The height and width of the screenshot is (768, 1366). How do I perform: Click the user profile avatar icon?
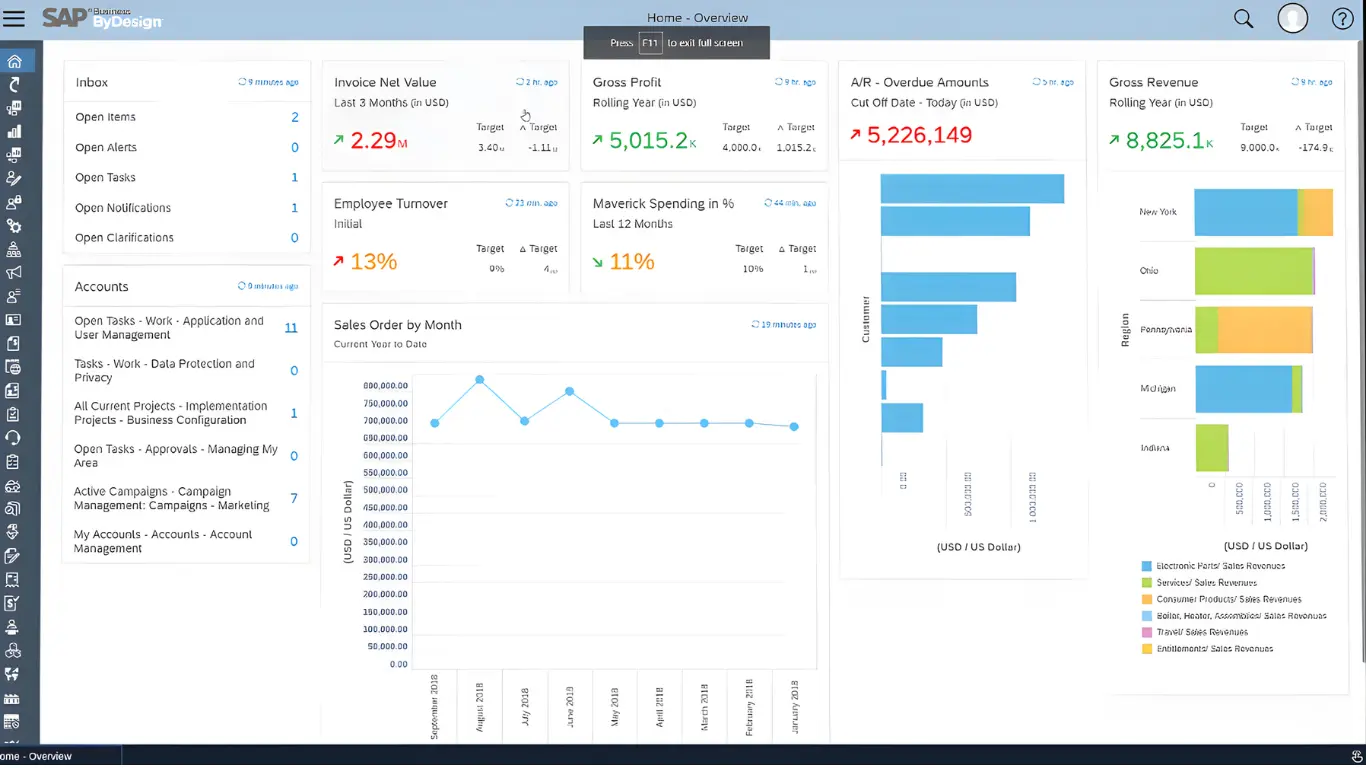coord(1292,18)
